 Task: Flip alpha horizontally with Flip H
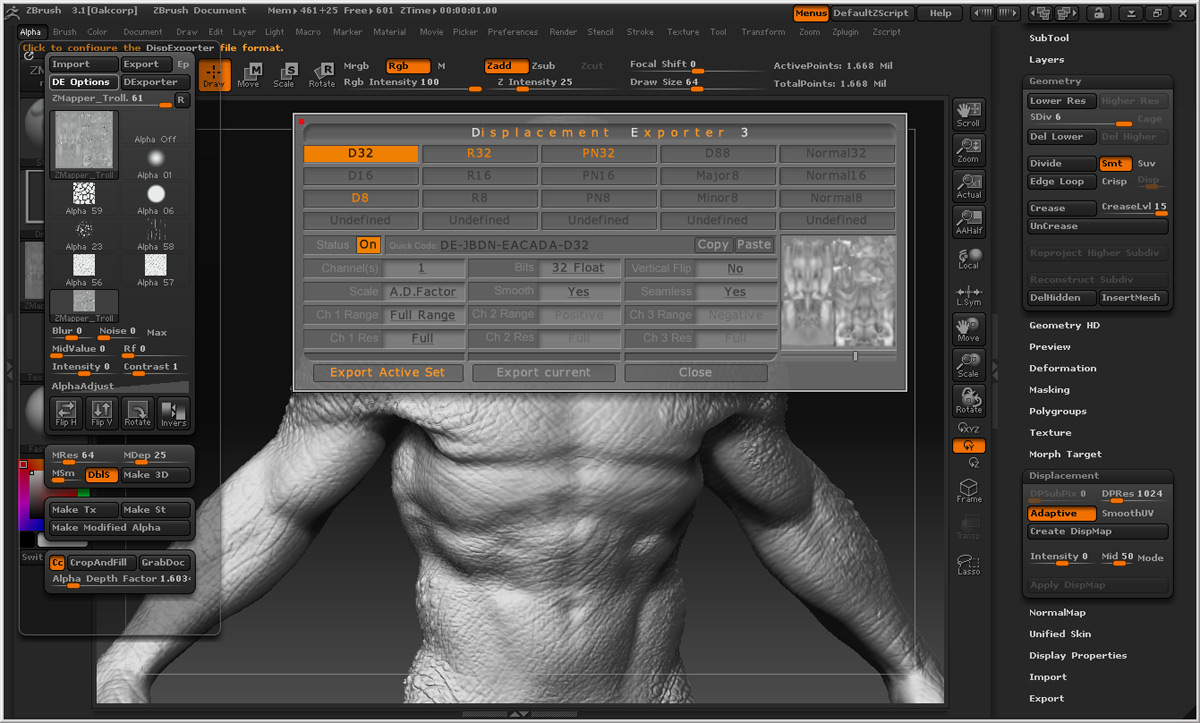click(66, 412)
